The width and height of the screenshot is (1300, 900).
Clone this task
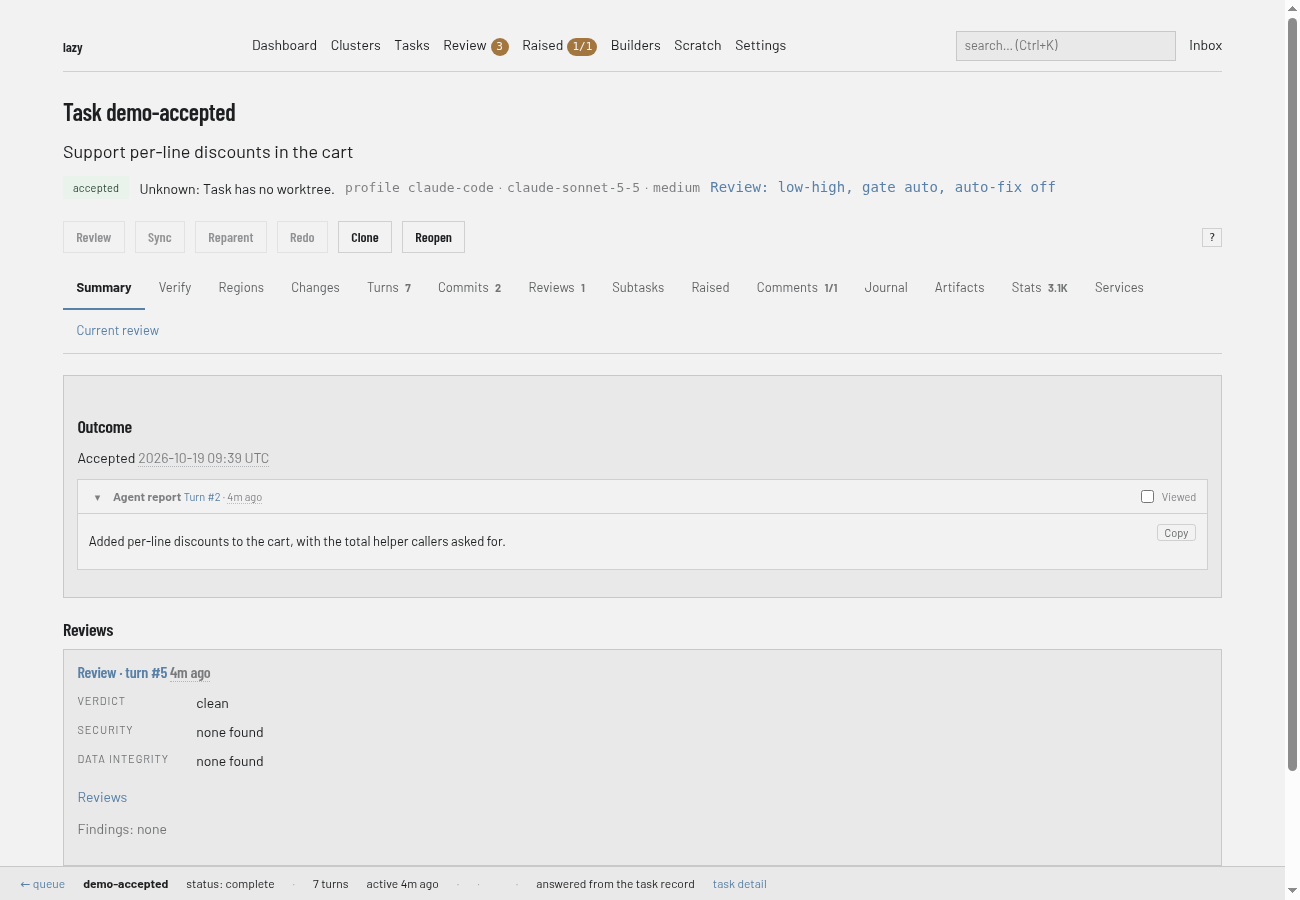[365, 237]
